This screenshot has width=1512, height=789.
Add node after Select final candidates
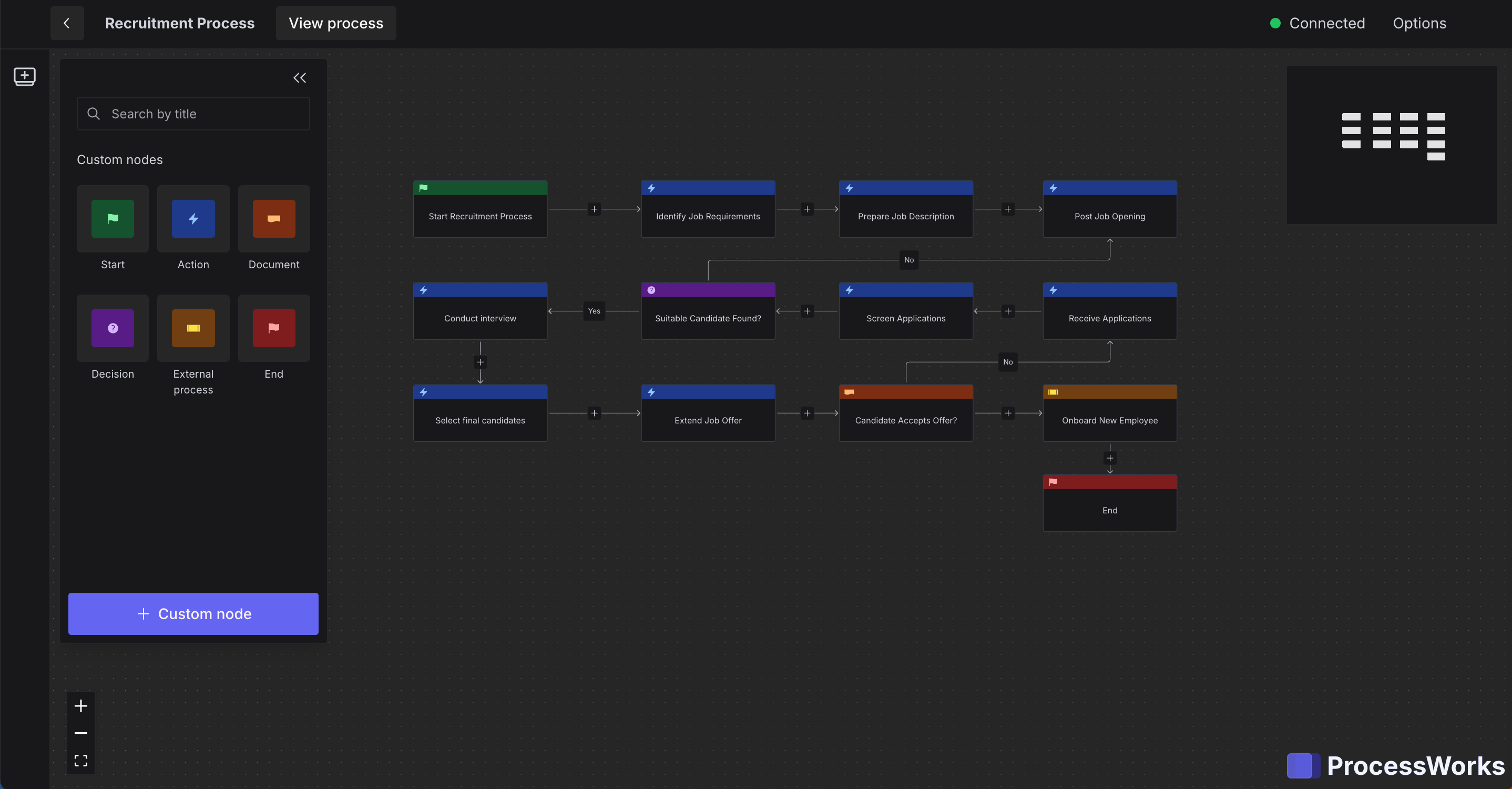point(594,413)
